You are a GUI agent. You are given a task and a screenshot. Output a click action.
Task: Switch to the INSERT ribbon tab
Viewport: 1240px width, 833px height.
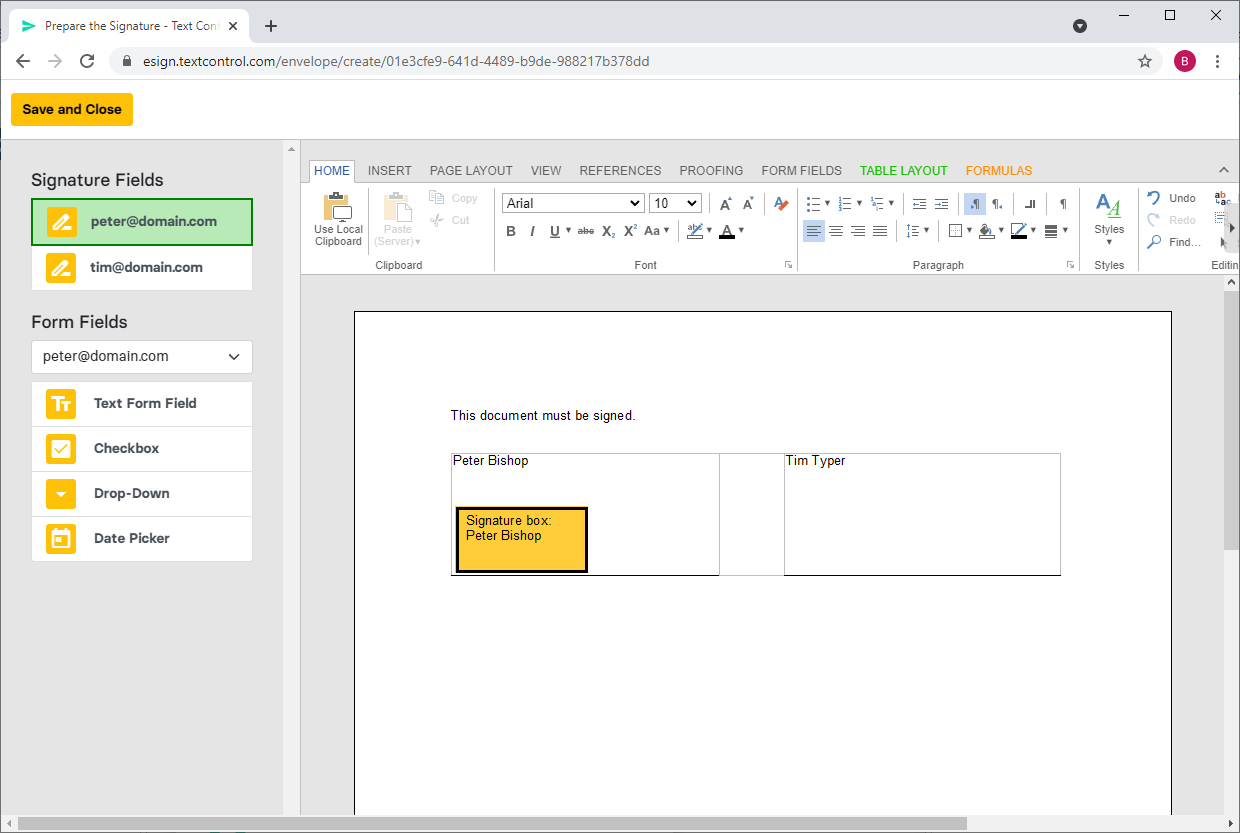coord(390,171)
